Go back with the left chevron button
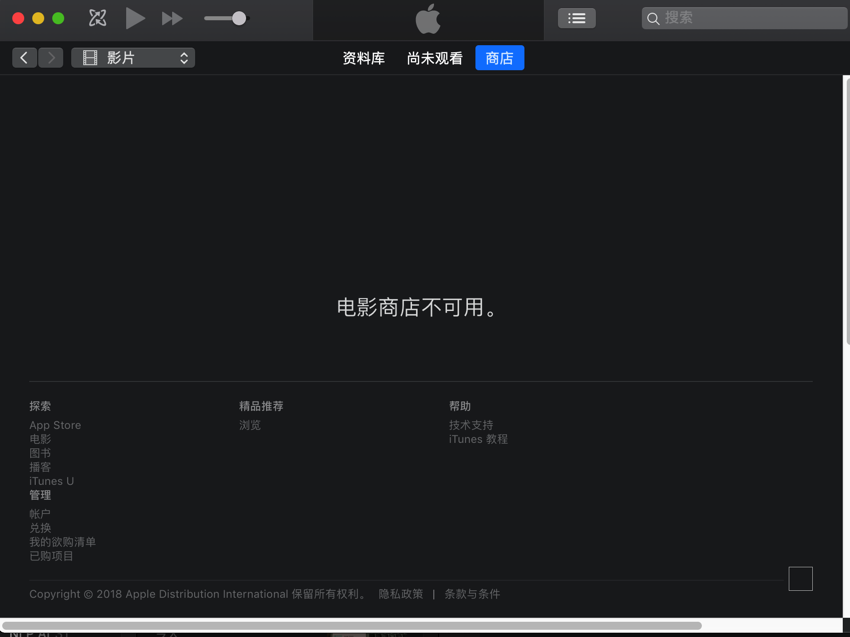This screenshot has height=637, width=850. coord(24,57)
